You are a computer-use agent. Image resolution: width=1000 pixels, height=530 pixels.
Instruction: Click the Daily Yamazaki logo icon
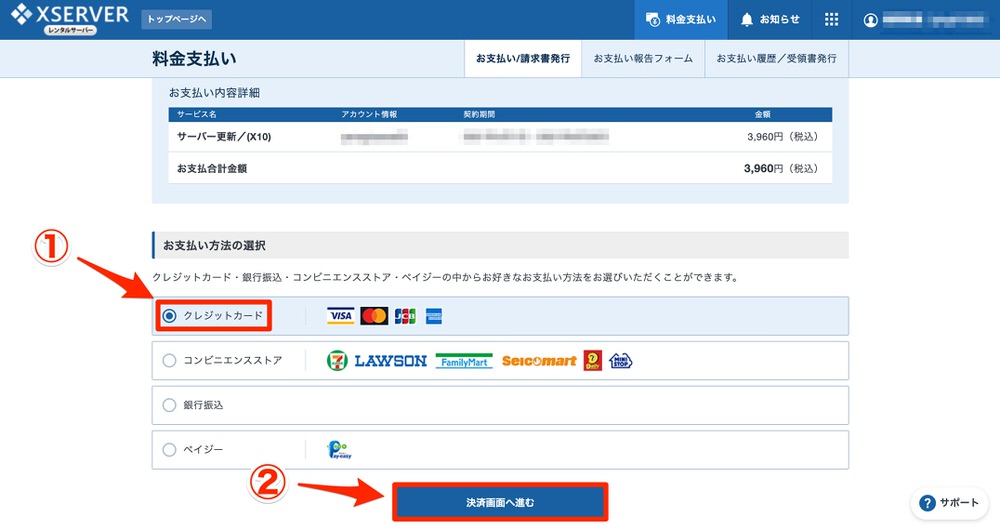tap(592, 361)
